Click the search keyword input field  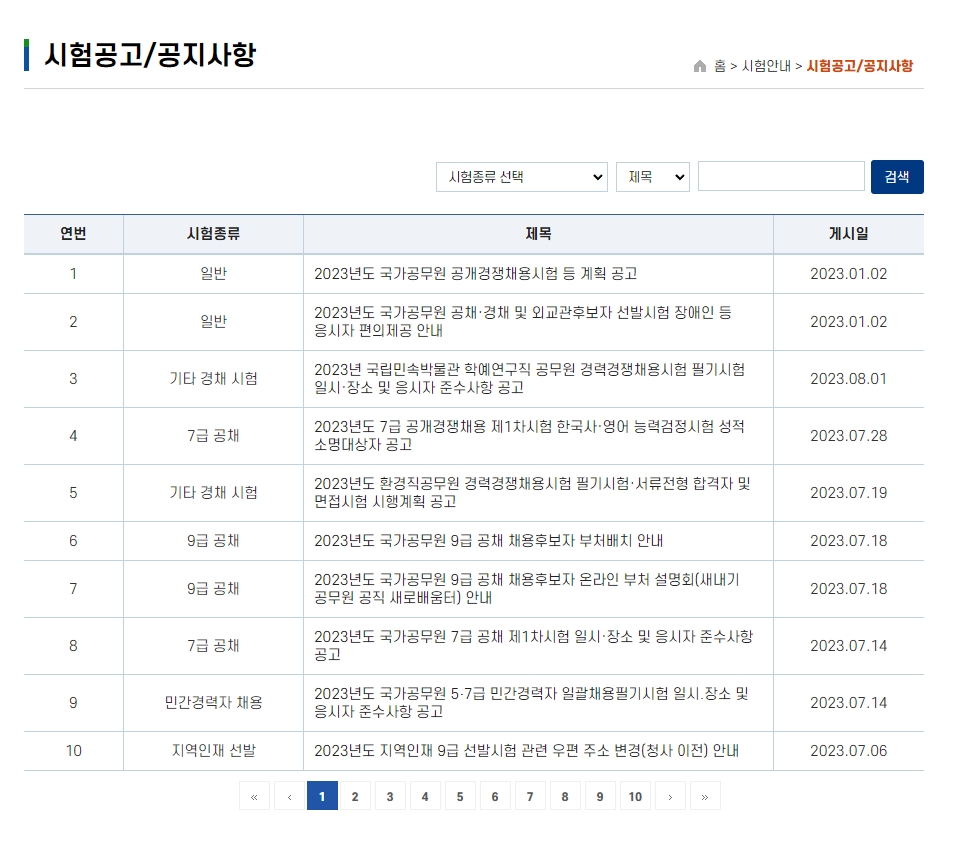point(780,176)
